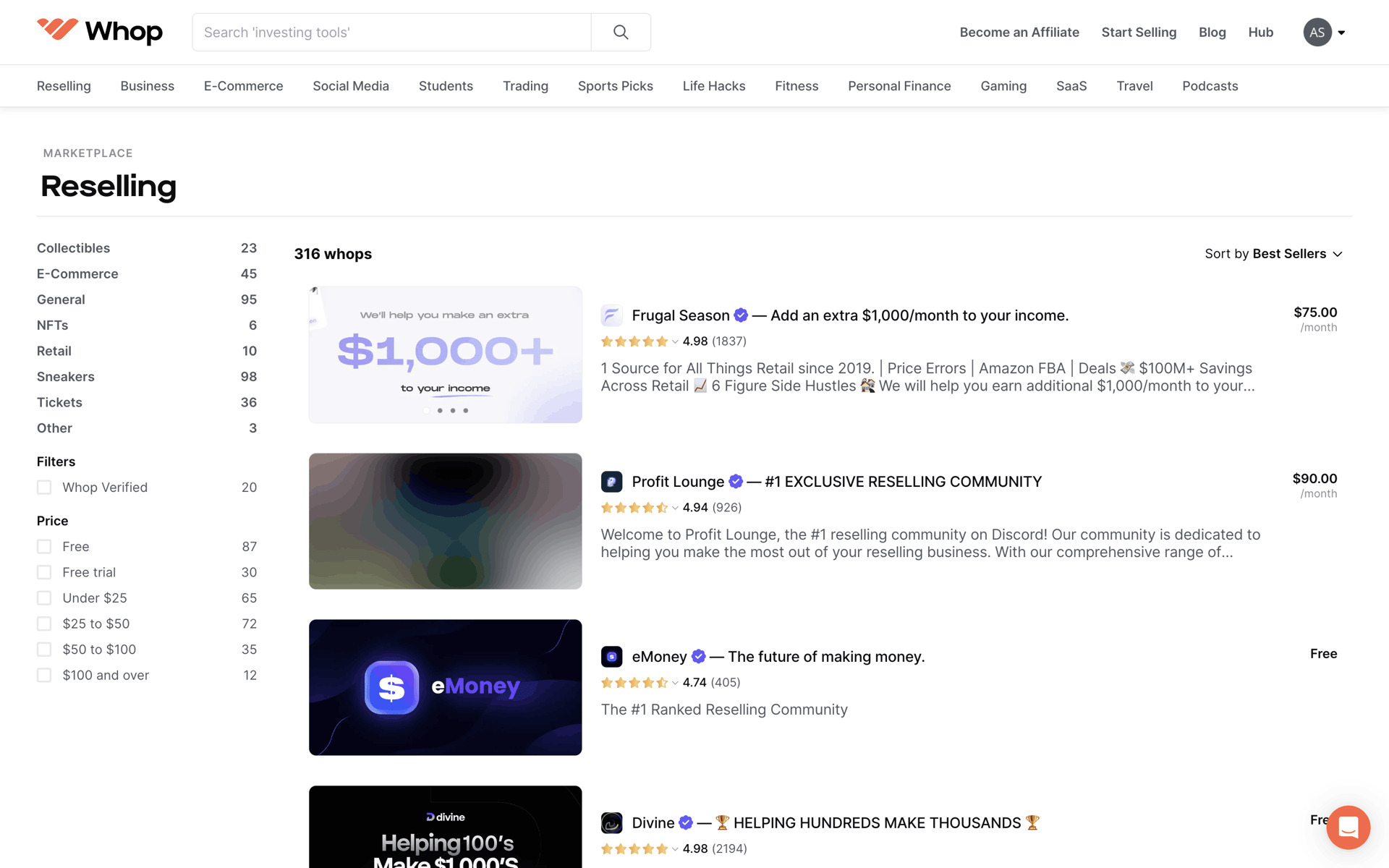This screenshot has width=1389, height=868.
Task: Expand the account menu caret
Action: [1341, 33]
